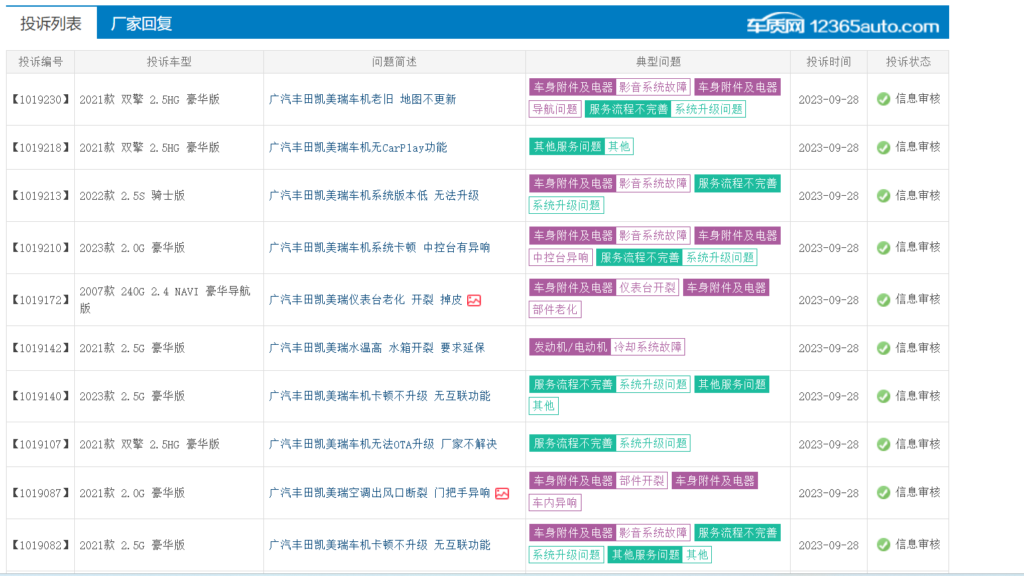Screen dimensions: 1024x576
Task: Click the 车内异响 tag
Action: click(554, 503)
